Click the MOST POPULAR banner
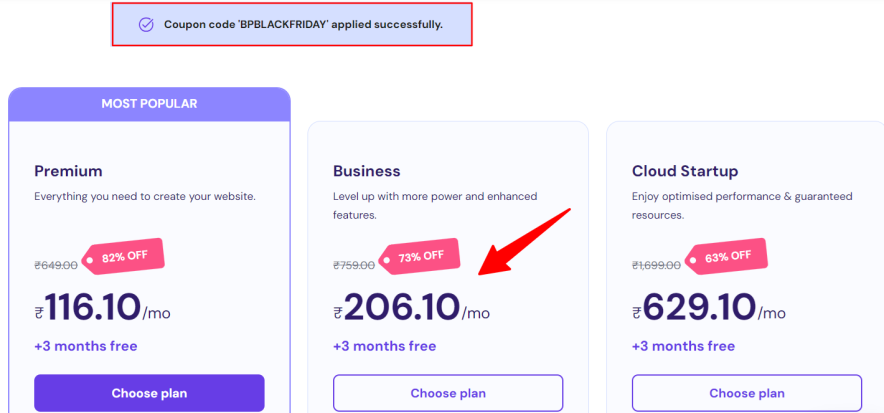884x413 pixels. point(149,104)
